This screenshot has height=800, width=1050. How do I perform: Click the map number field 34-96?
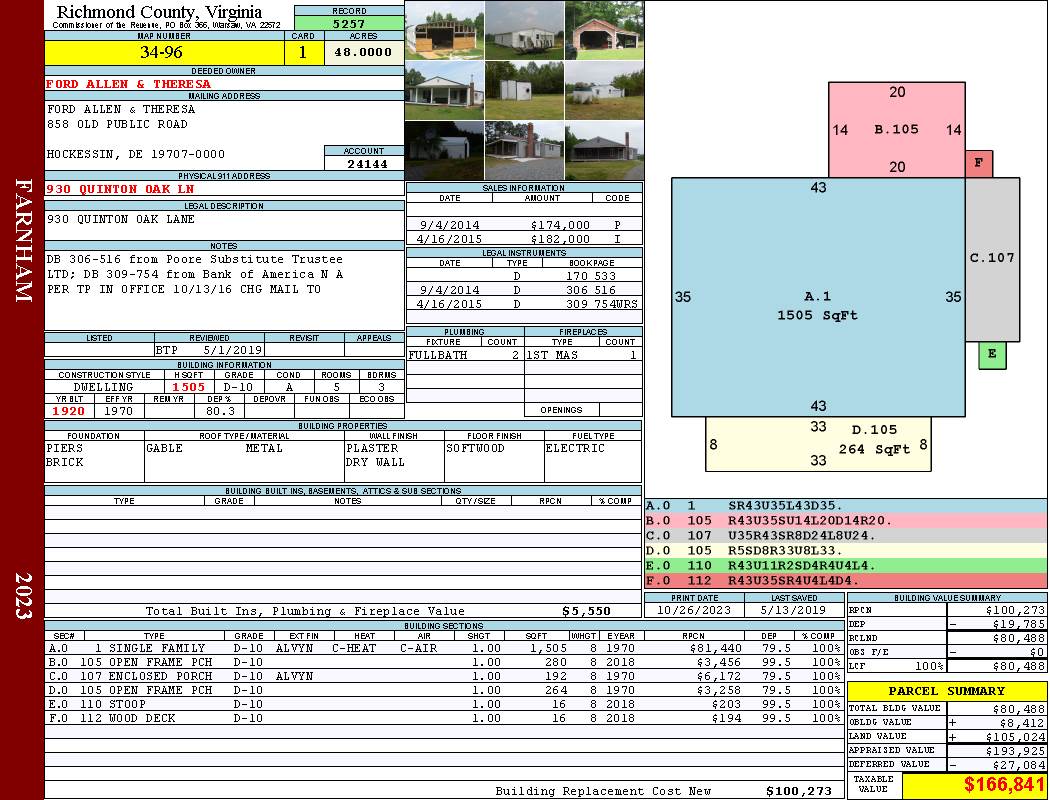pyautogui.click(x=164, y=52)
